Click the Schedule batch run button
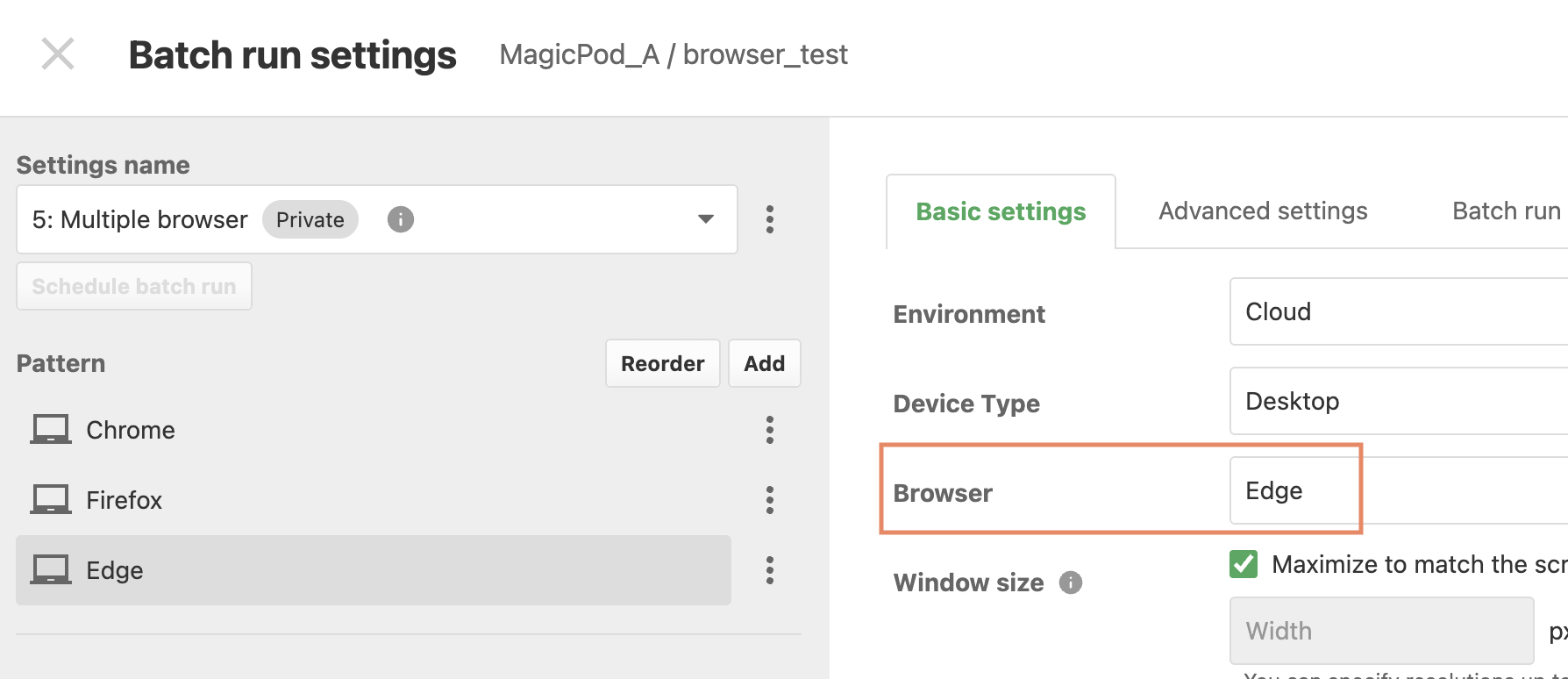 pos(134,286)
